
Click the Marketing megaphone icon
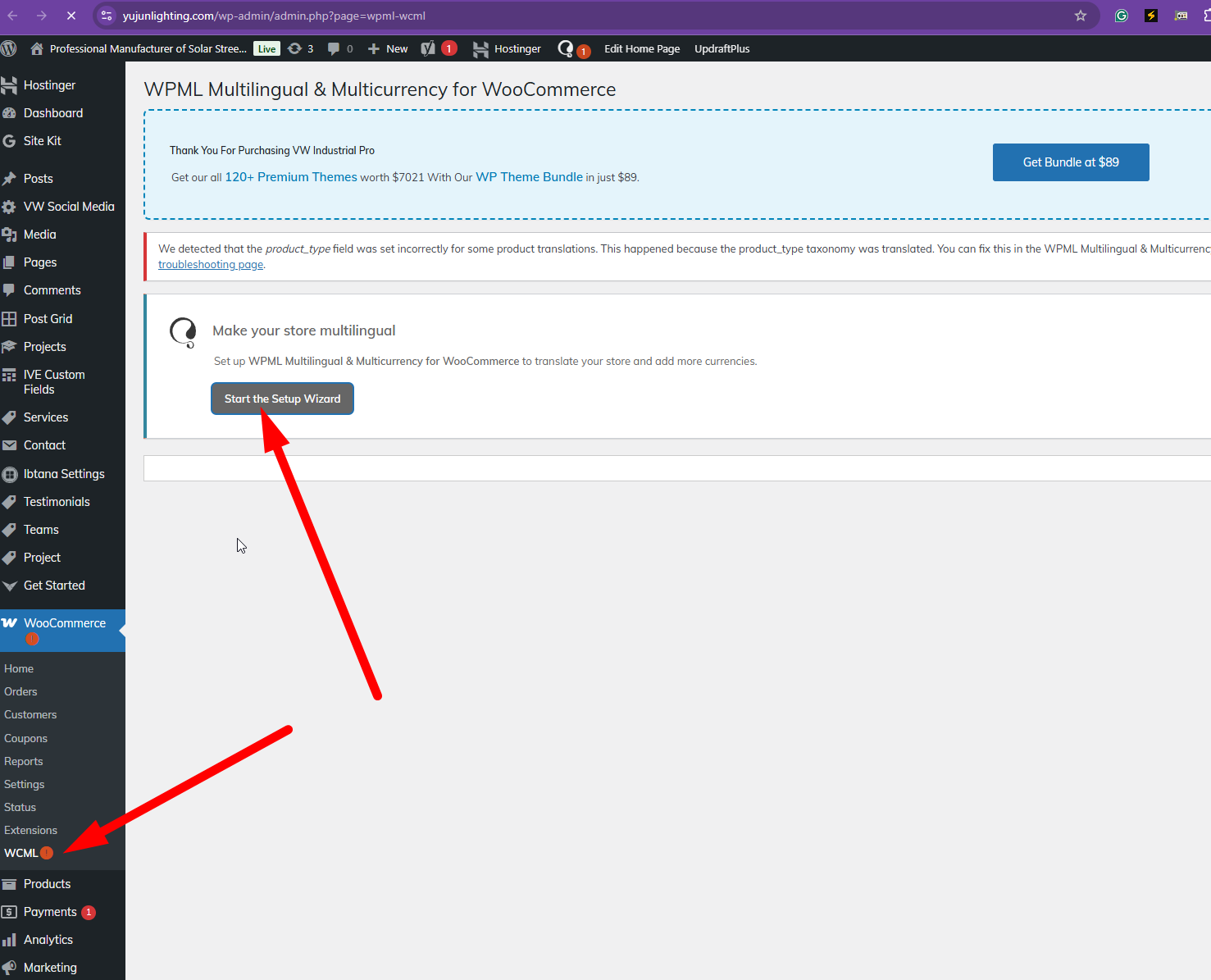[x=10, y=968]
